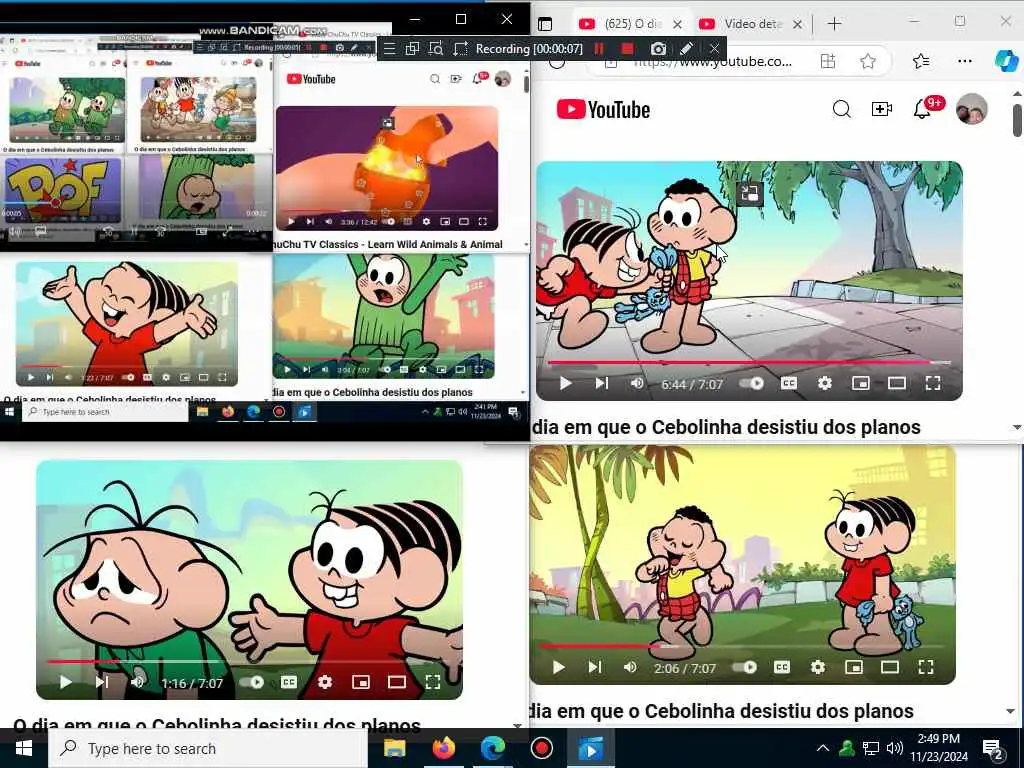Open settings gear in the 1:16 player
Viewport: 1024px width, 768px height.
(325, 682)
